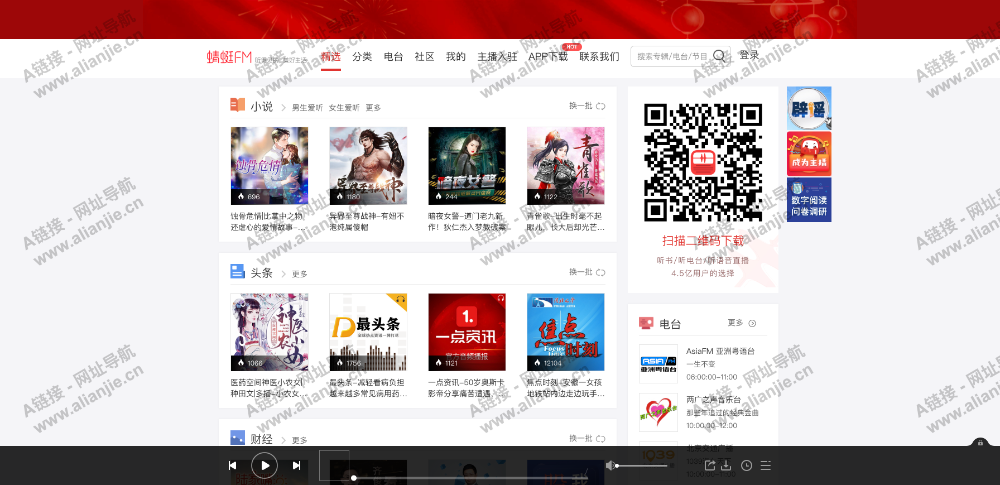Start playback with the play button
This screenshot has height=485, width=1000.
coord(265,465)
